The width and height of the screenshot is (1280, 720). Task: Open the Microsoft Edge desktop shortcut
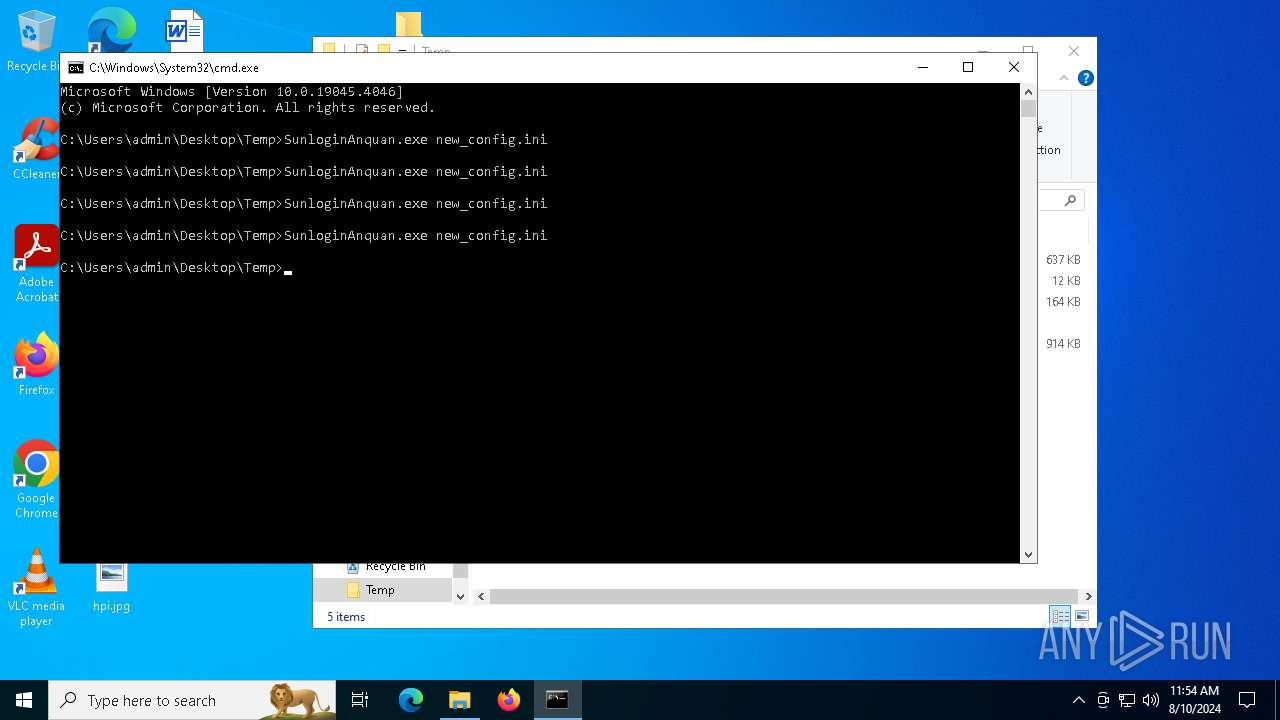pos(111,30)
